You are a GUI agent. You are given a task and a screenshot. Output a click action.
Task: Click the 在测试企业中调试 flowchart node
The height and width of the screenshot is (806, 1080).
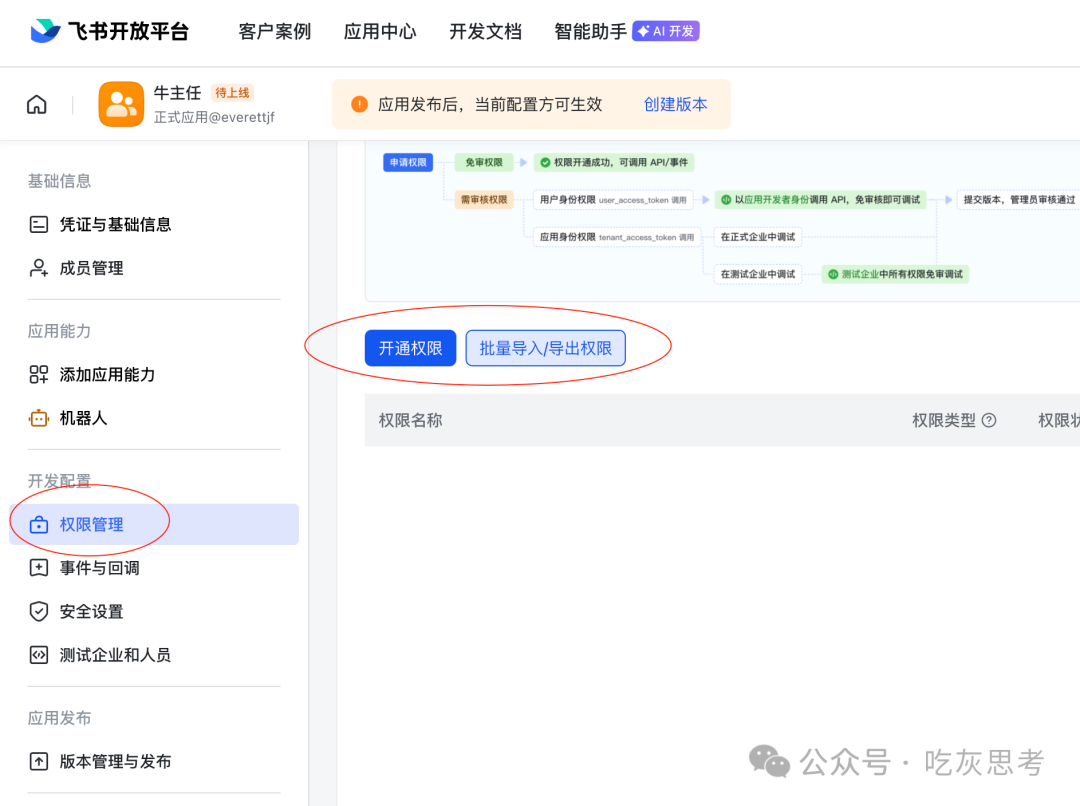(x=758, y=274)
